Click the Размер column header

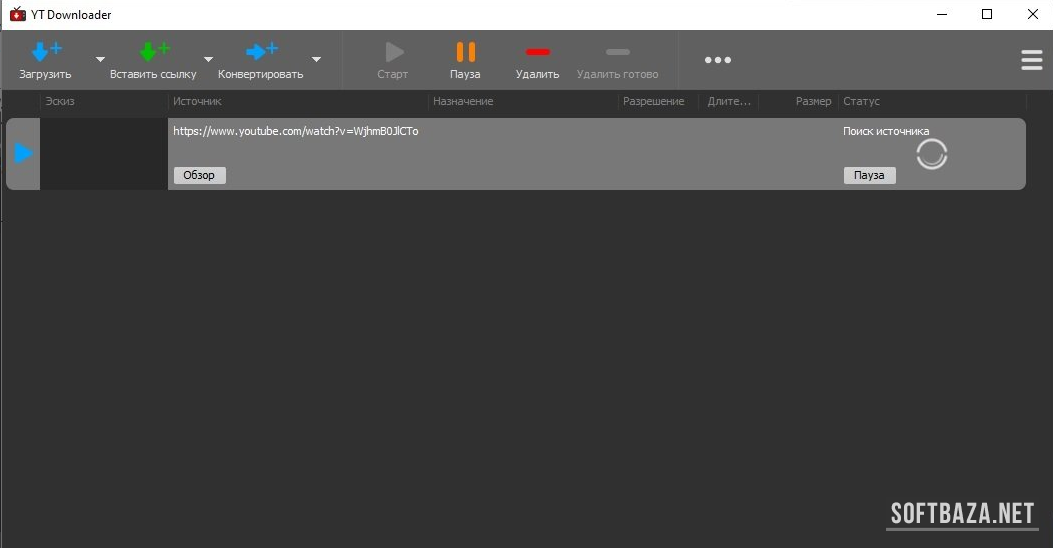[x=813, y=101]
